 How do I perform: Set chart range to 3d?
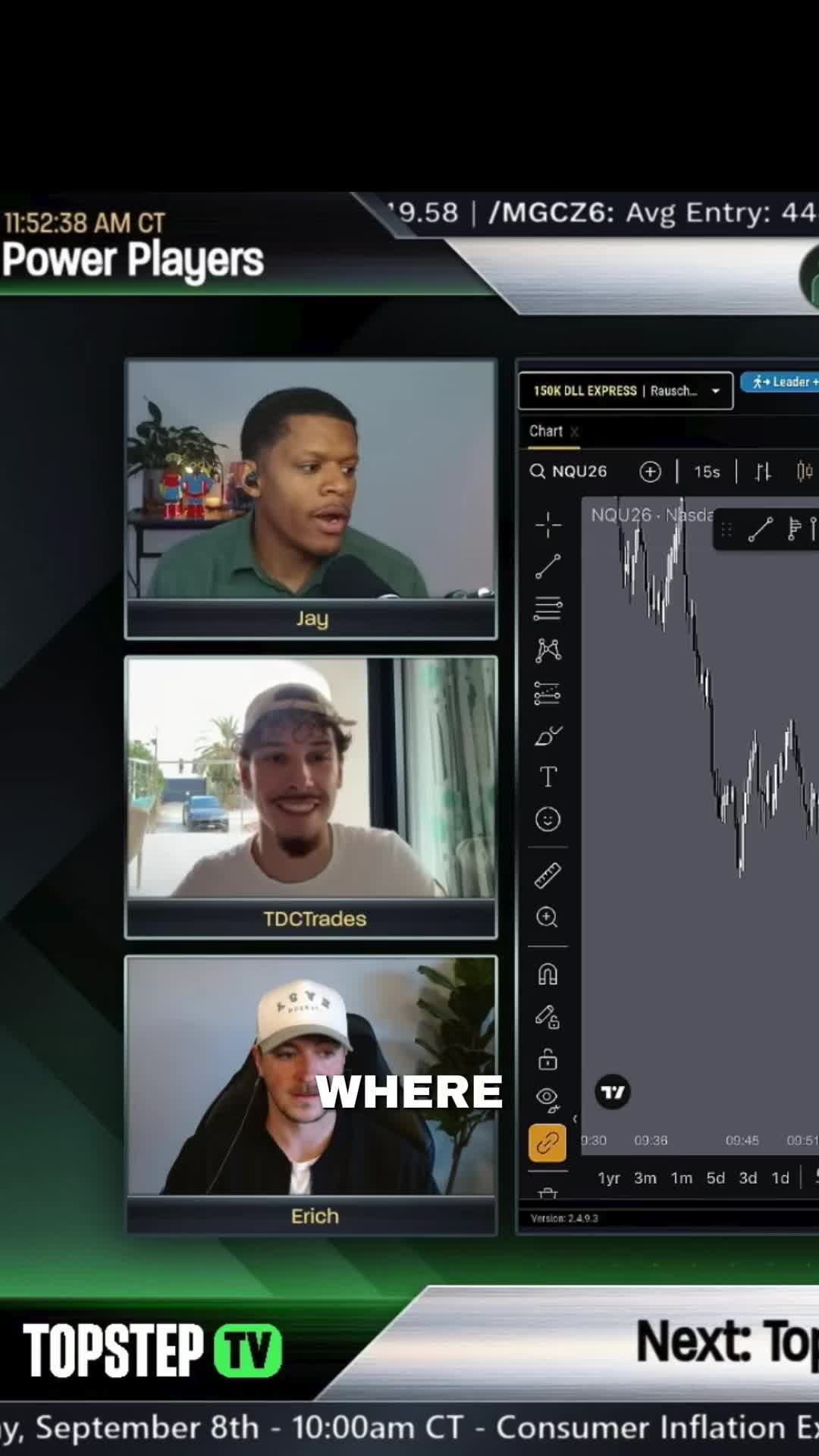[748, 1178]
